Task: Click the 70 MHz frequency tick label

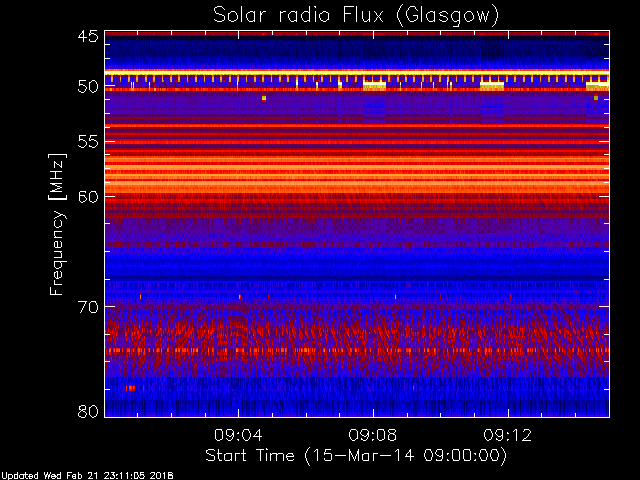Action: 87,307
